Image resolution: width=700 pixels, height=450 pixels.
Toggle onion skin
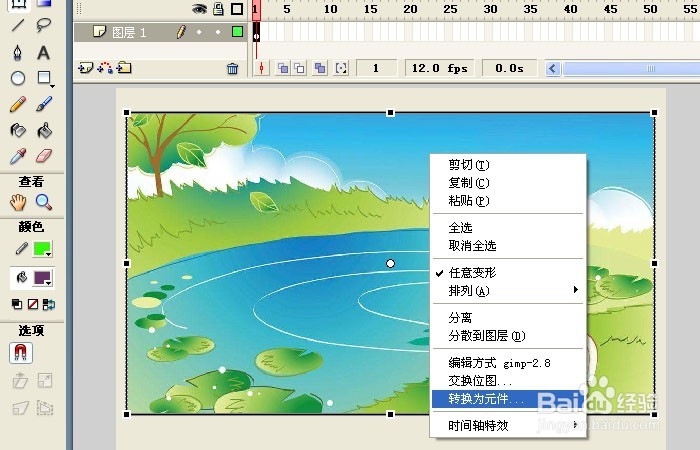[x=283, y=68]
